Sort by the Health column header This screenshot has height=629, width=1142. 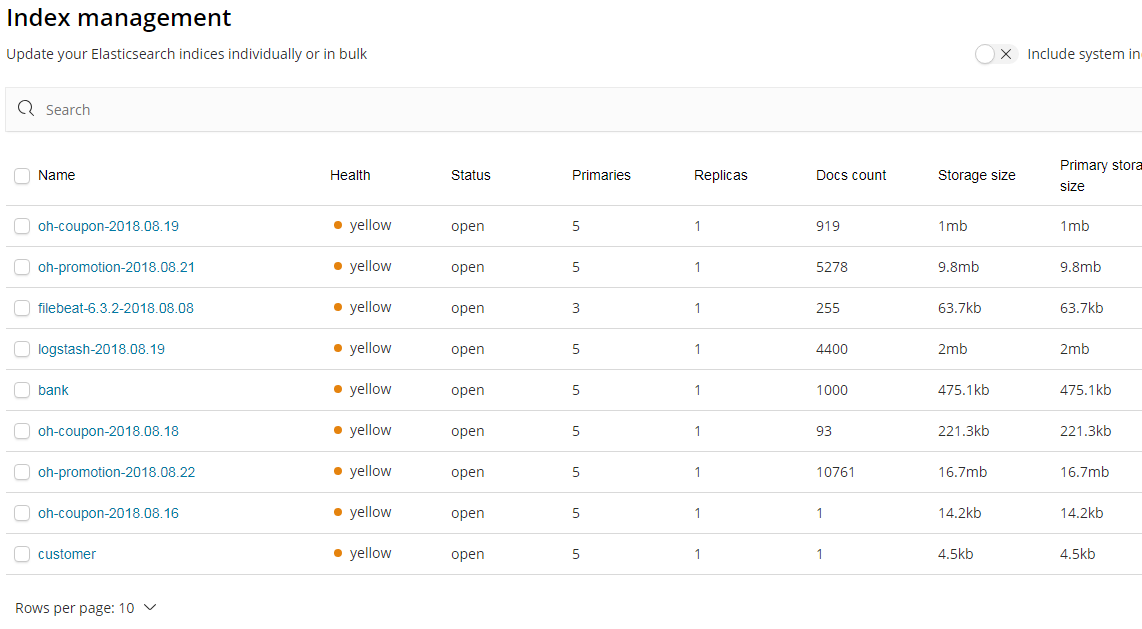coord(350,175)
